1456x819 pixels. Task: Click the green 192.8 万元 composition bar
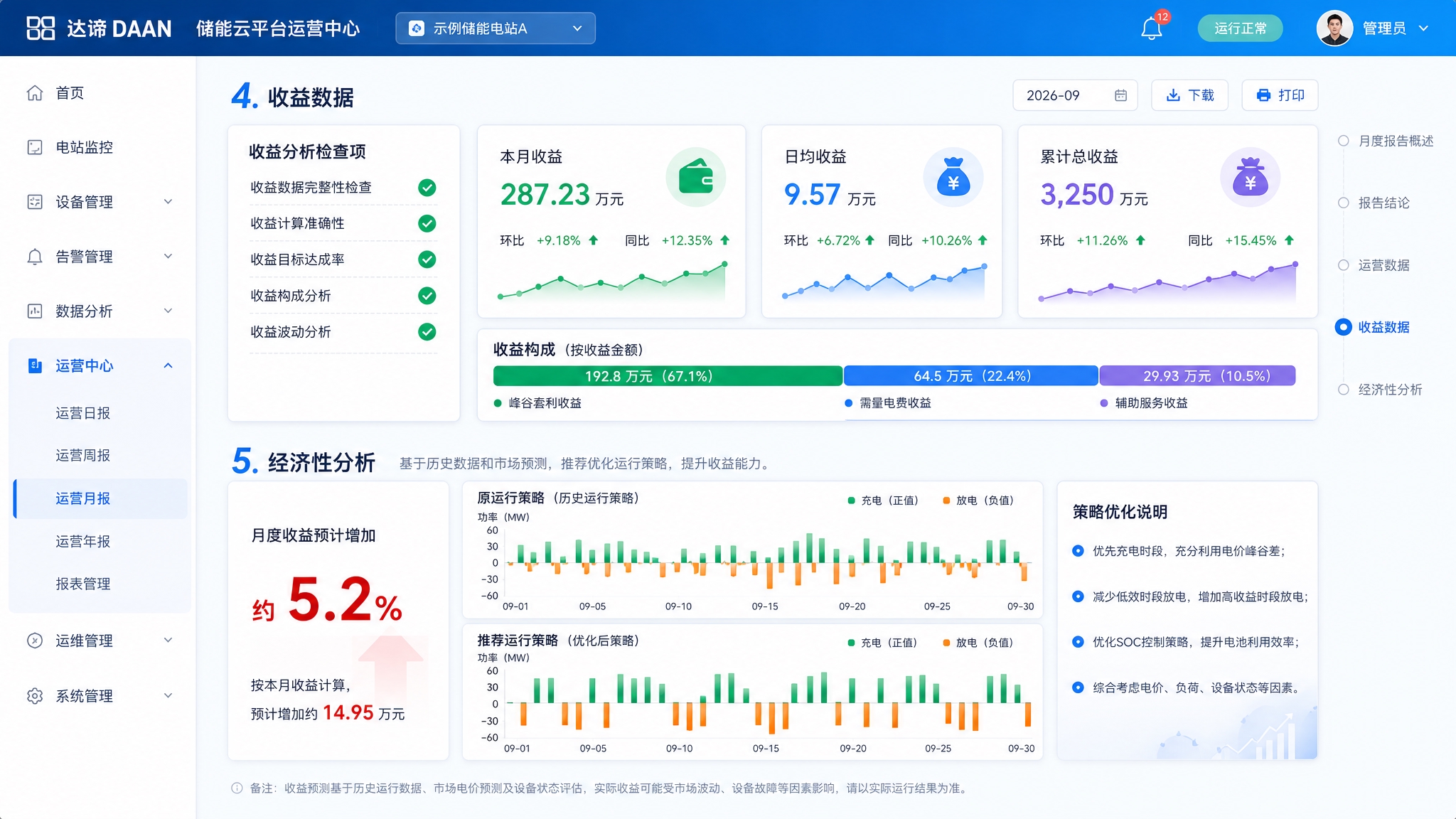tap(668, 375)
